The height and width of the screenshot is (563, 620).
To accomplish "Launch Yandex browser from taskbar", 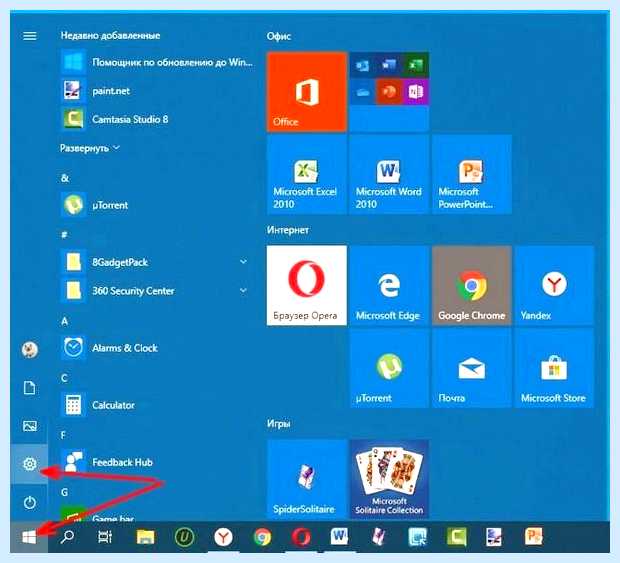I will coord(223,537).
